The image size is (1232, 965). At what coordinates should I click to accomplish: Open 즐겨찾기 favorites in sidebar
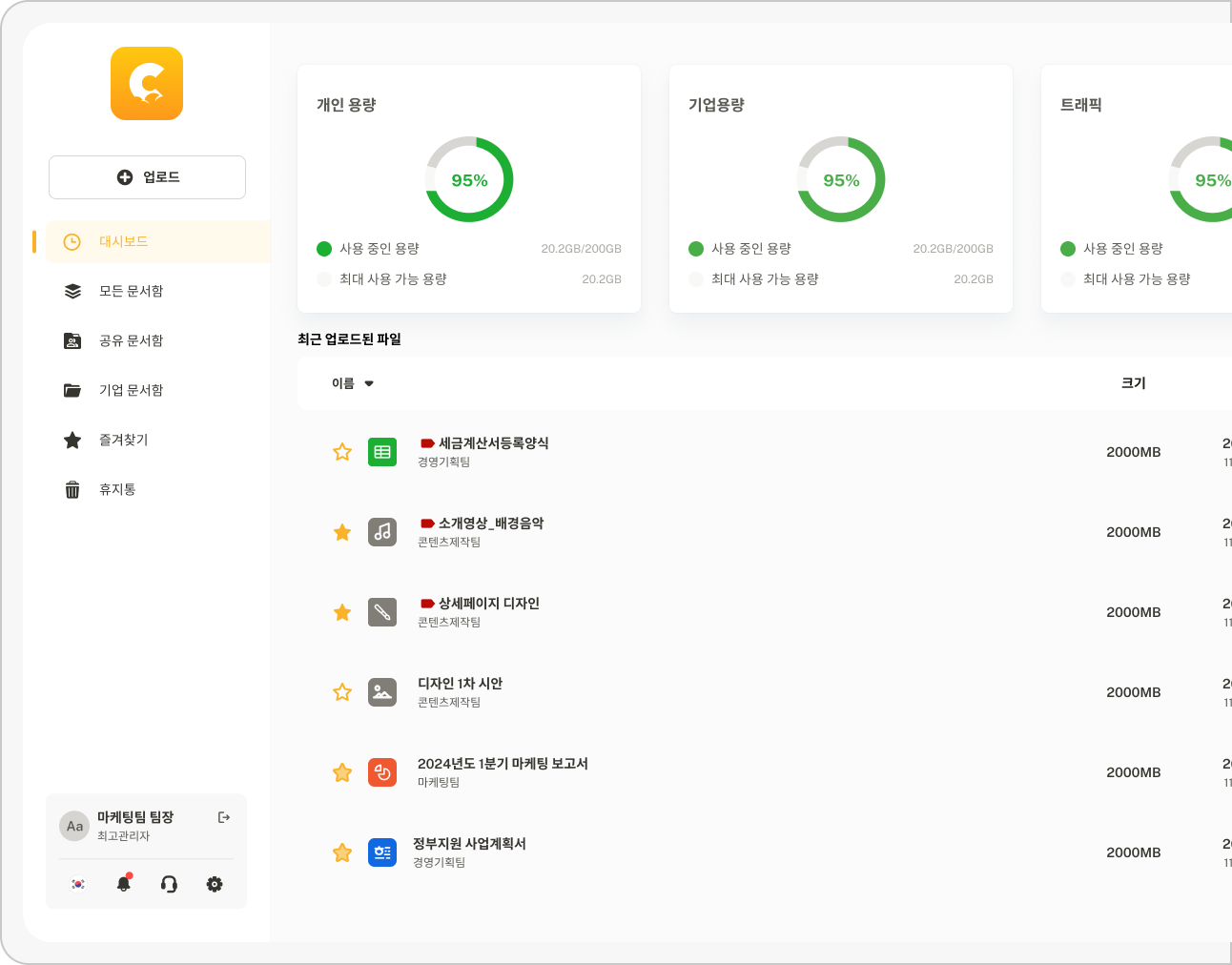(123, 440)
